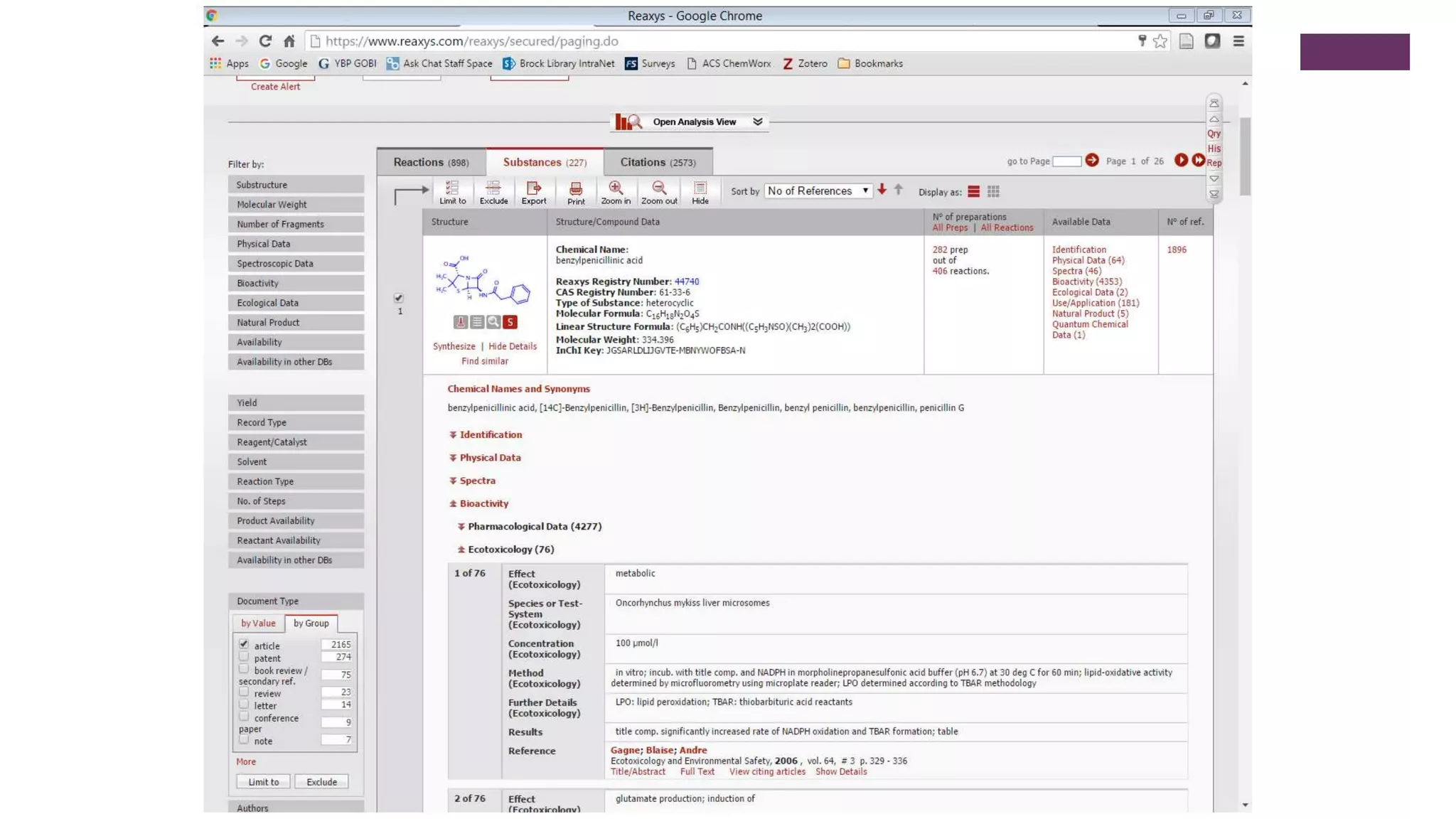The width and height of the screenshot is (1456, 819).
Task: Expand the Pharmacological Data section
Action: click(534, 526)
